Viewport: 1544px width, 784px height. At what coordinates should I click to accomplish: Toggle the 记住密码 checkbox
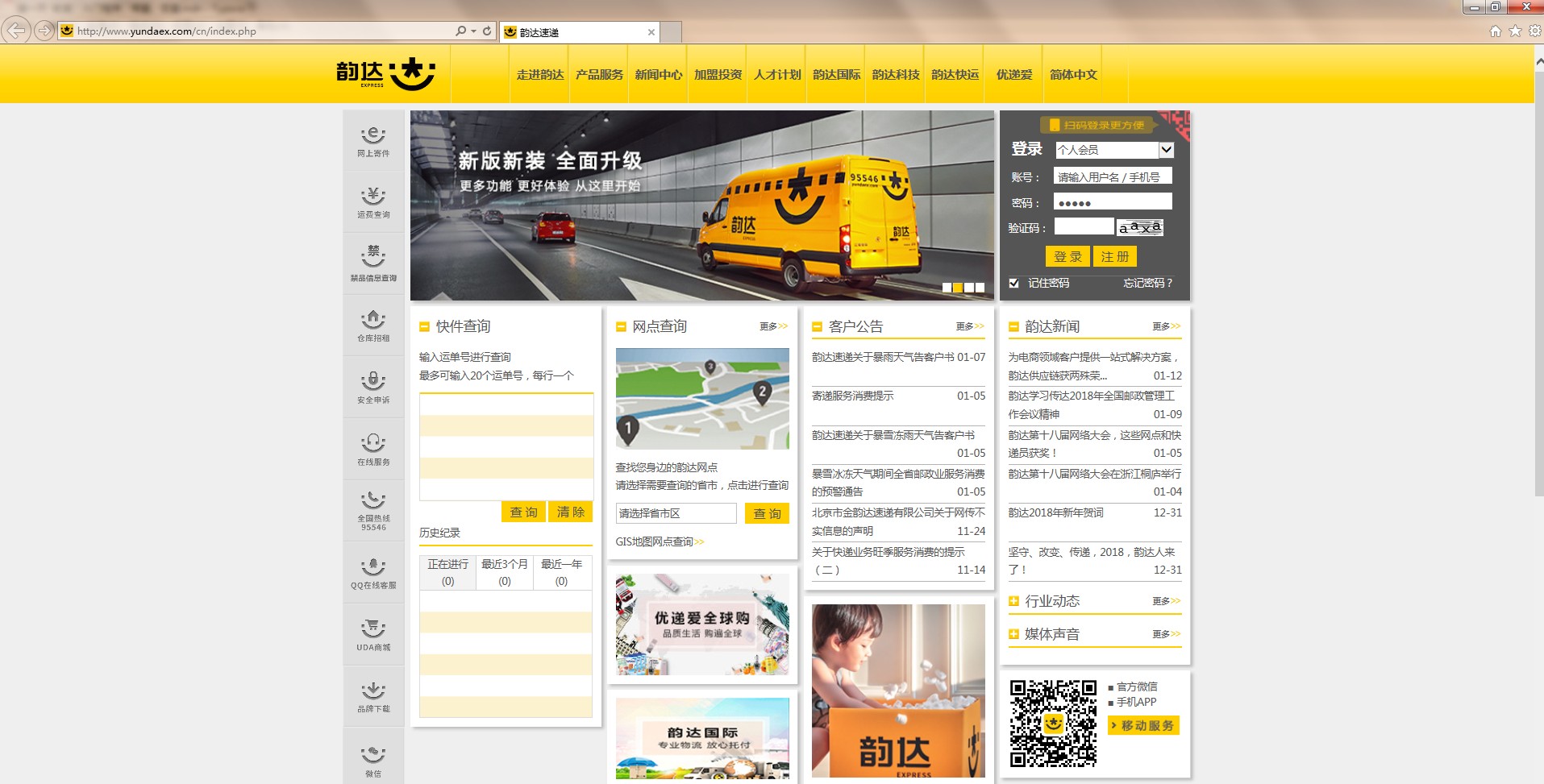1014,283
